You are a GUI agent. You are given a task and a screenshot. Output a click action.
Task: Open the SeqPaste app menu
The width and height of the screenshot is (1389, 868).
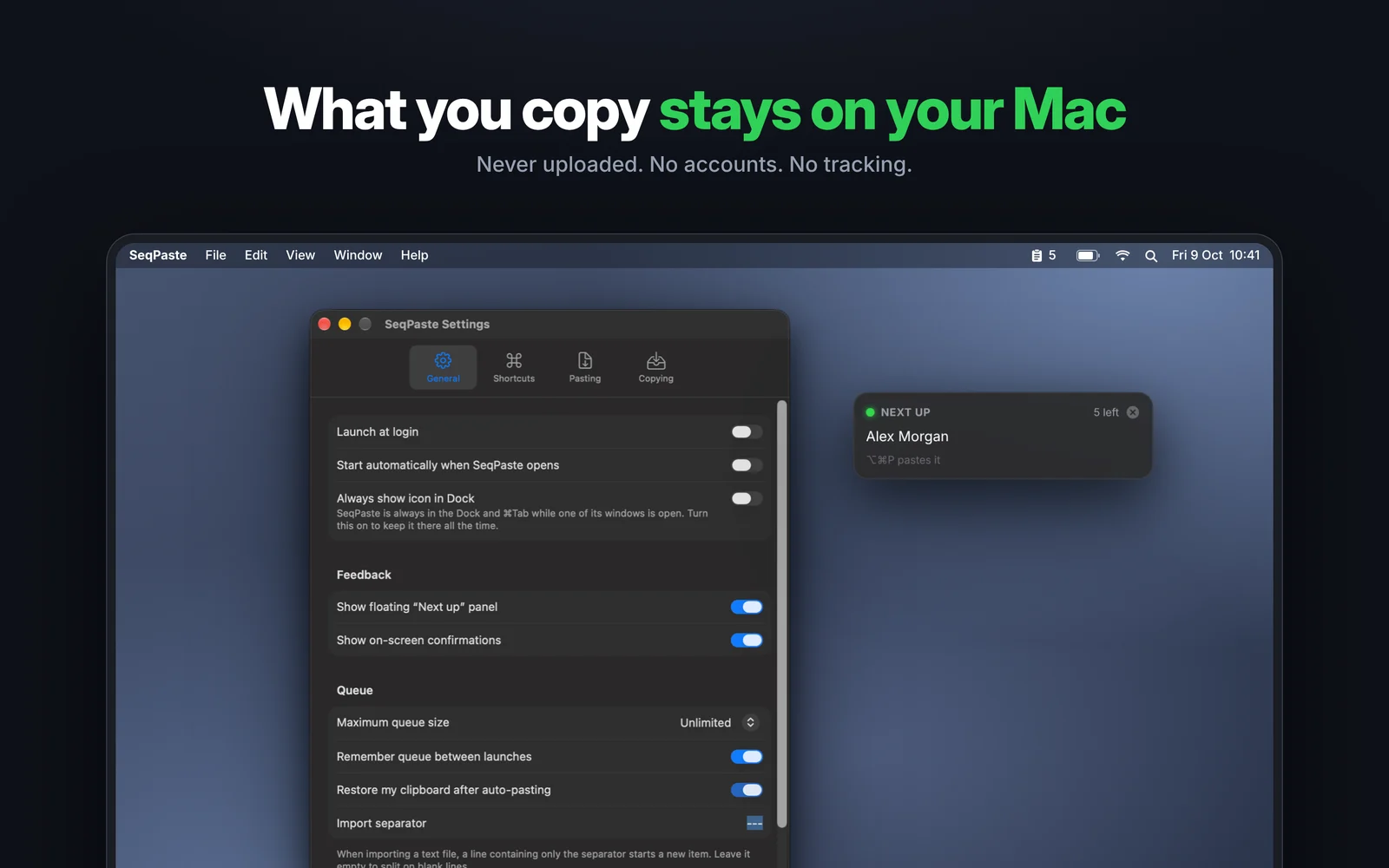(x=158, y=255)
